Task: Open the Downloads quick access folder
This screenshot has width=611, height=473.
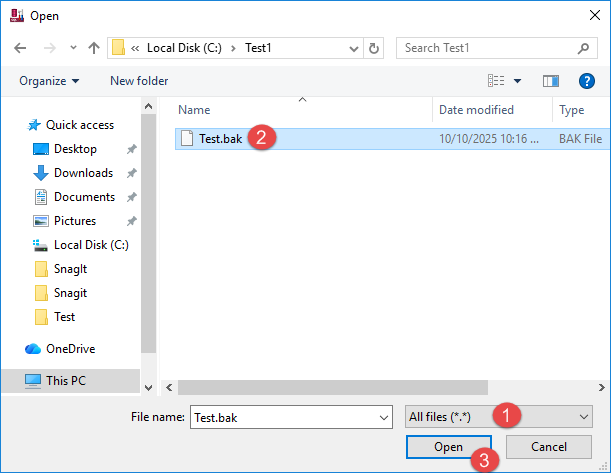Action: pyautogui.click(x=82, y=173)
